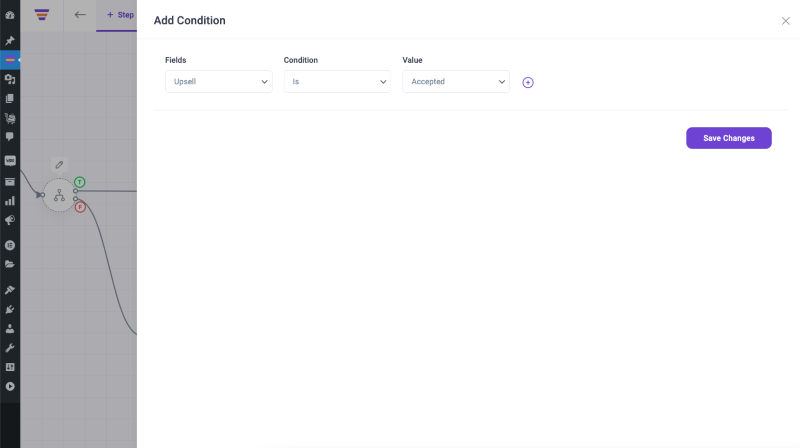Select the conditional branch node on the canvas
Viewport: 800px width, 448px height.
[59, 195]
